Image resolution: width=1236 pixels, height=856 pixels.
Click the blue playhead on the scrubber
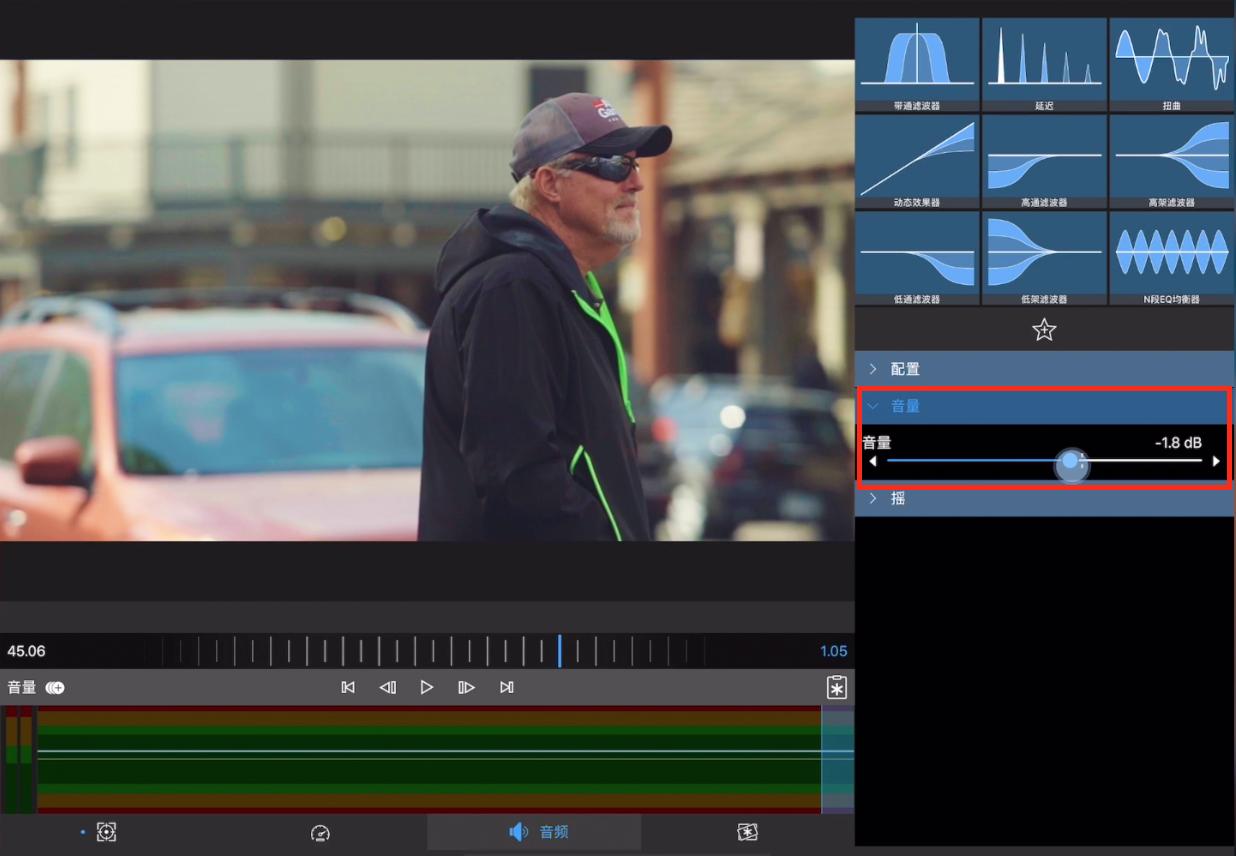(x=559, y=651)
